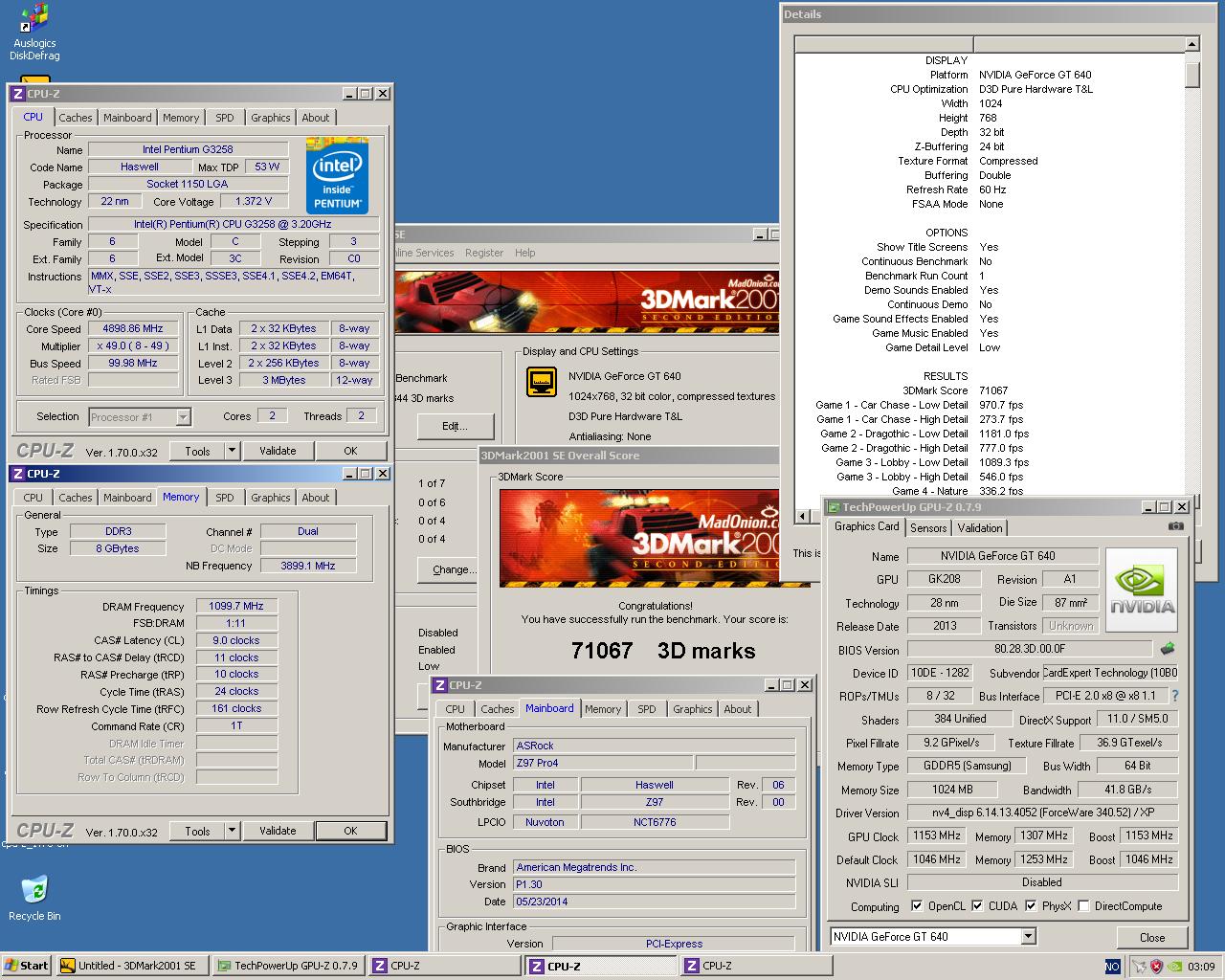The width and height of the screenshot is (1225, 980).
Task: Enable the DirectCompute checkbox in GPU-Z
Action: tap(1083, 905)
